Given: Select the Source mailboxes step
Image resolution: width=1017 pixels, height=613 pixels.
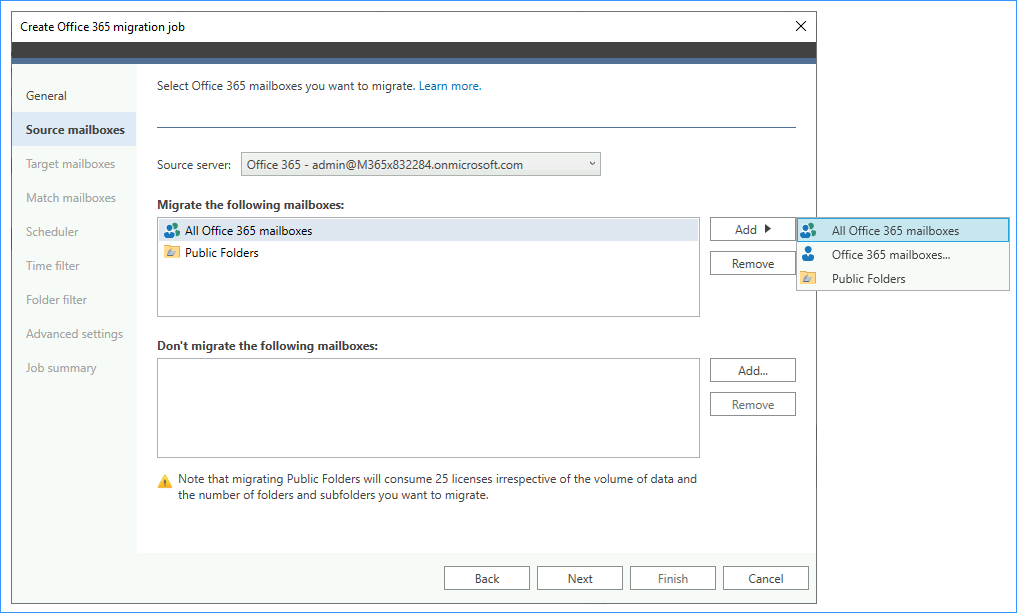Looking at the screenshot, I should pos(74,129).
